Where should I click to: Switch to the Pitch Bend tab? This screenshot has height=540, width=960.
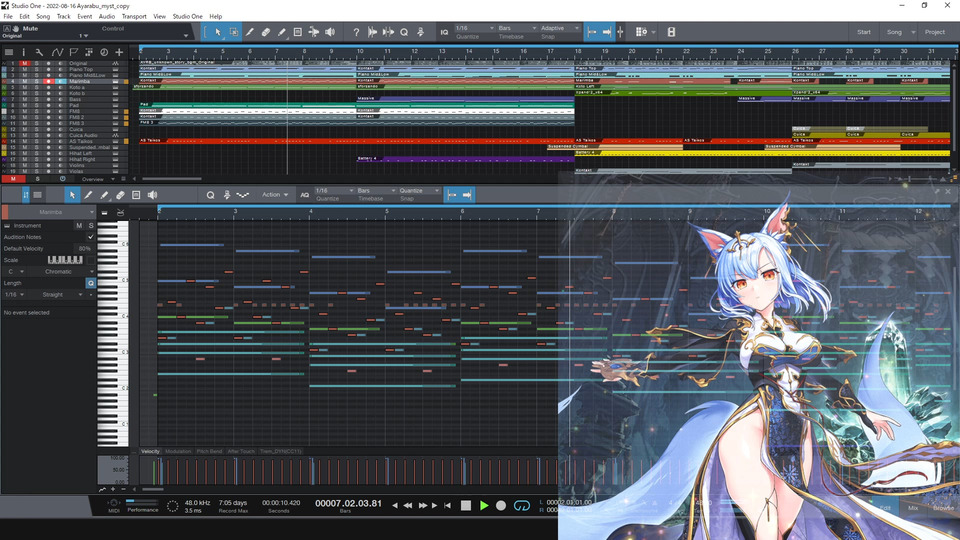click(x=209, y=451)
